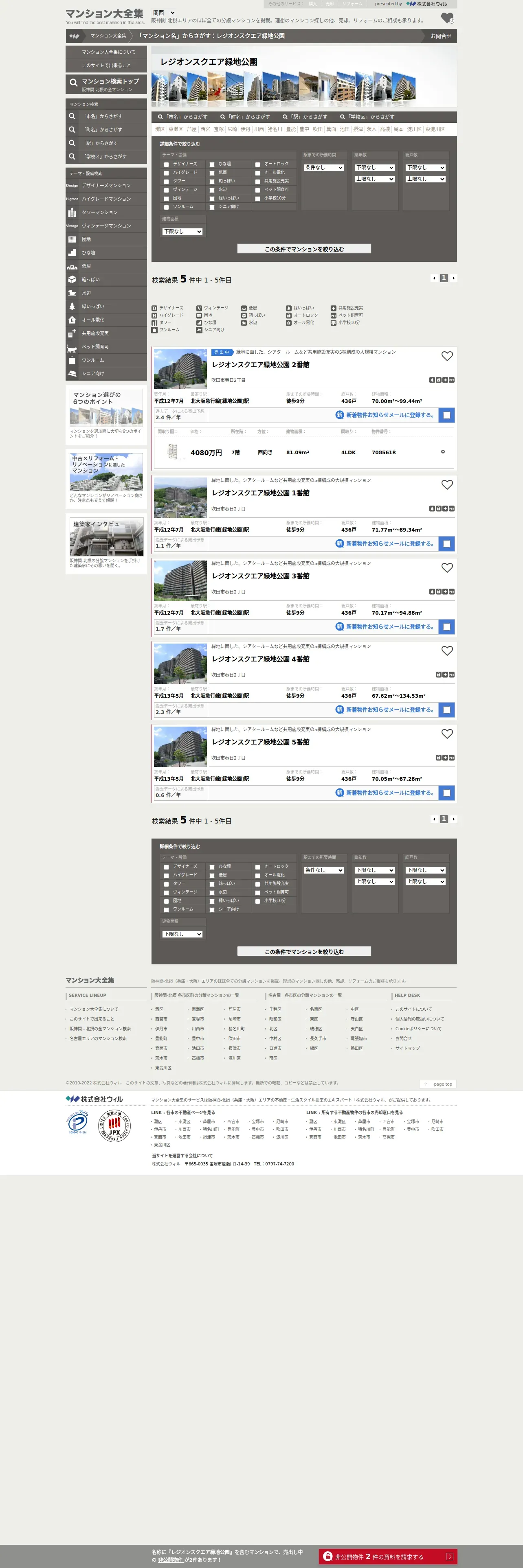Choose the sidebar 箱っぽい box icon
523x1568 pixels.
72,279
